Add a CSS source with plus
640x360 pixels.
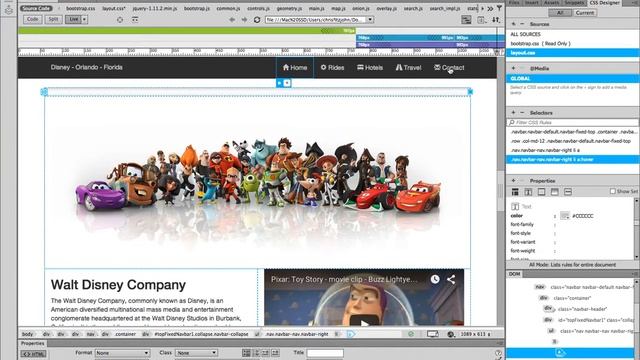click(x=513, y=24)
